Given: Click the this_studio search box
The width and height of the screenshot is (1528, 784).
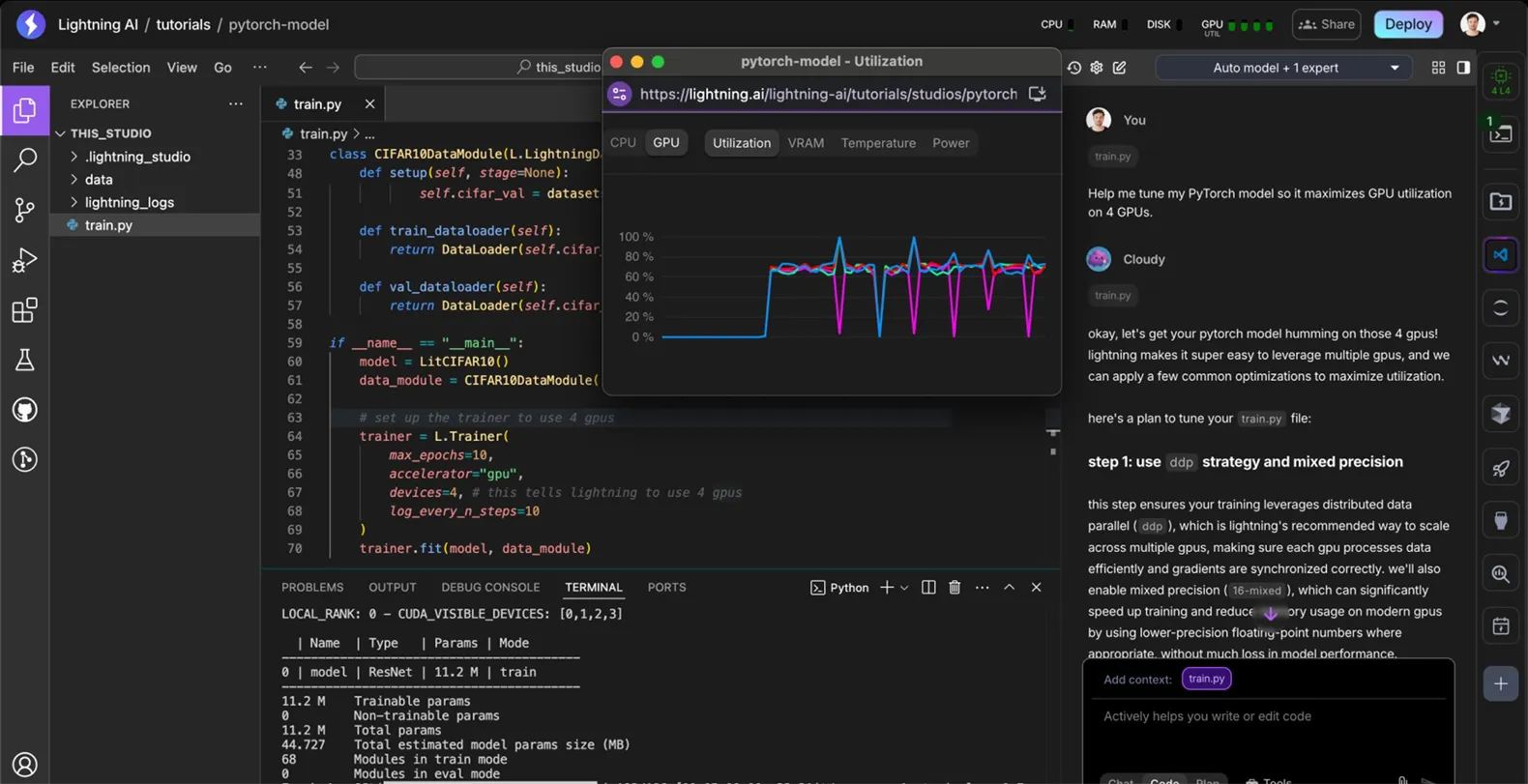Looking at the screenshot, I should [478, 68].
